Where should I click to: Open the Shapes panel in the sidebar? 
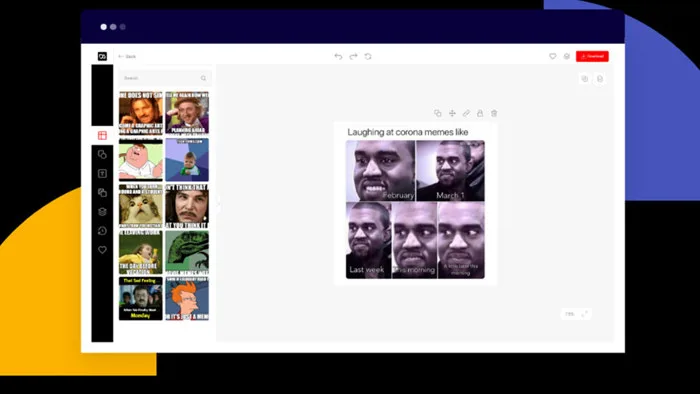(102, 154)
